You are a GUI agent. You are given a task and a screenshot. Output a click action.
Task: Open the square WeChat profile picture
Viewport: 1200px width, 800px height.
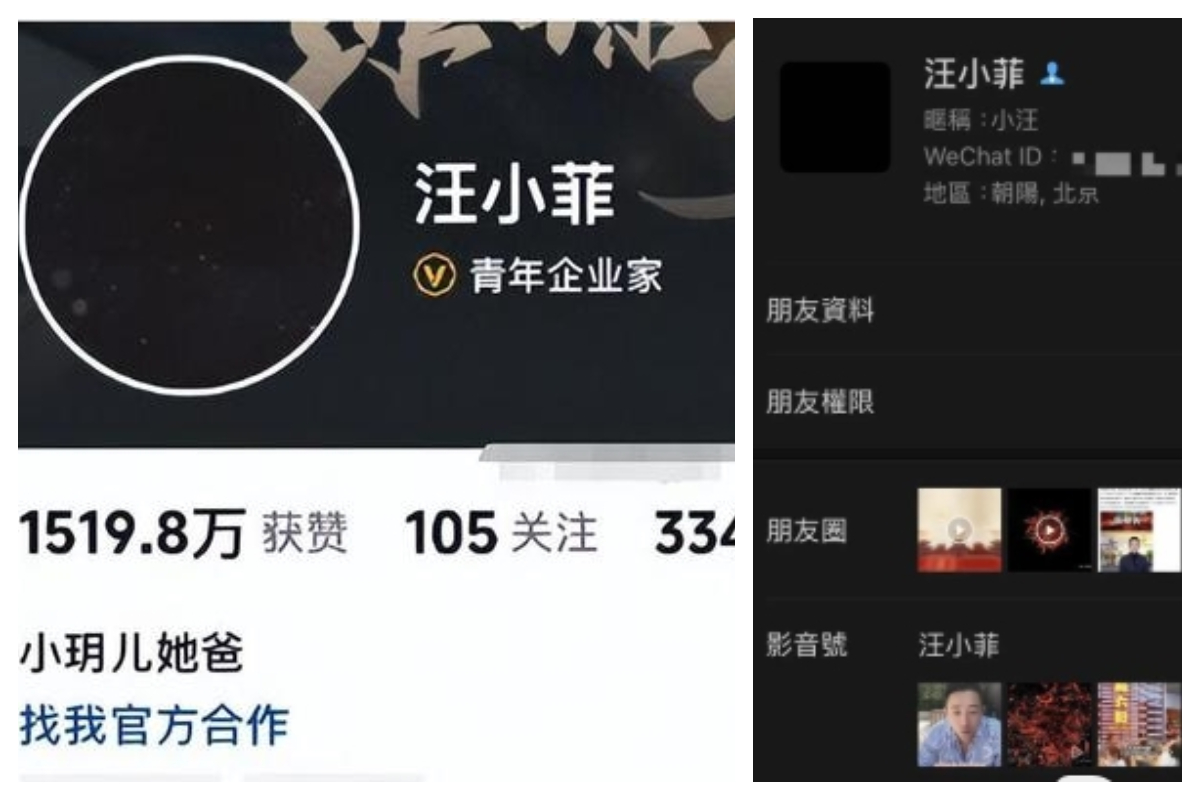tap(835, 117)
